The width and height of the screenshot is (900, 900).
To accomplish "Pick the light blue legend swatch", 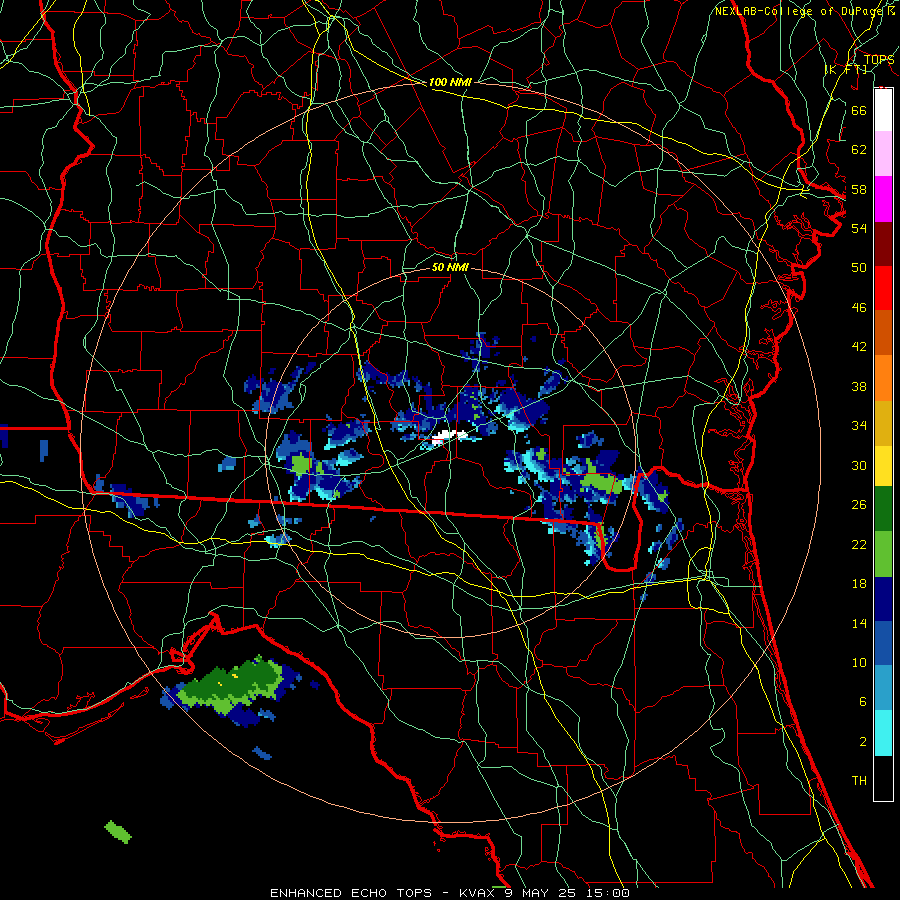I will (883, 687).
